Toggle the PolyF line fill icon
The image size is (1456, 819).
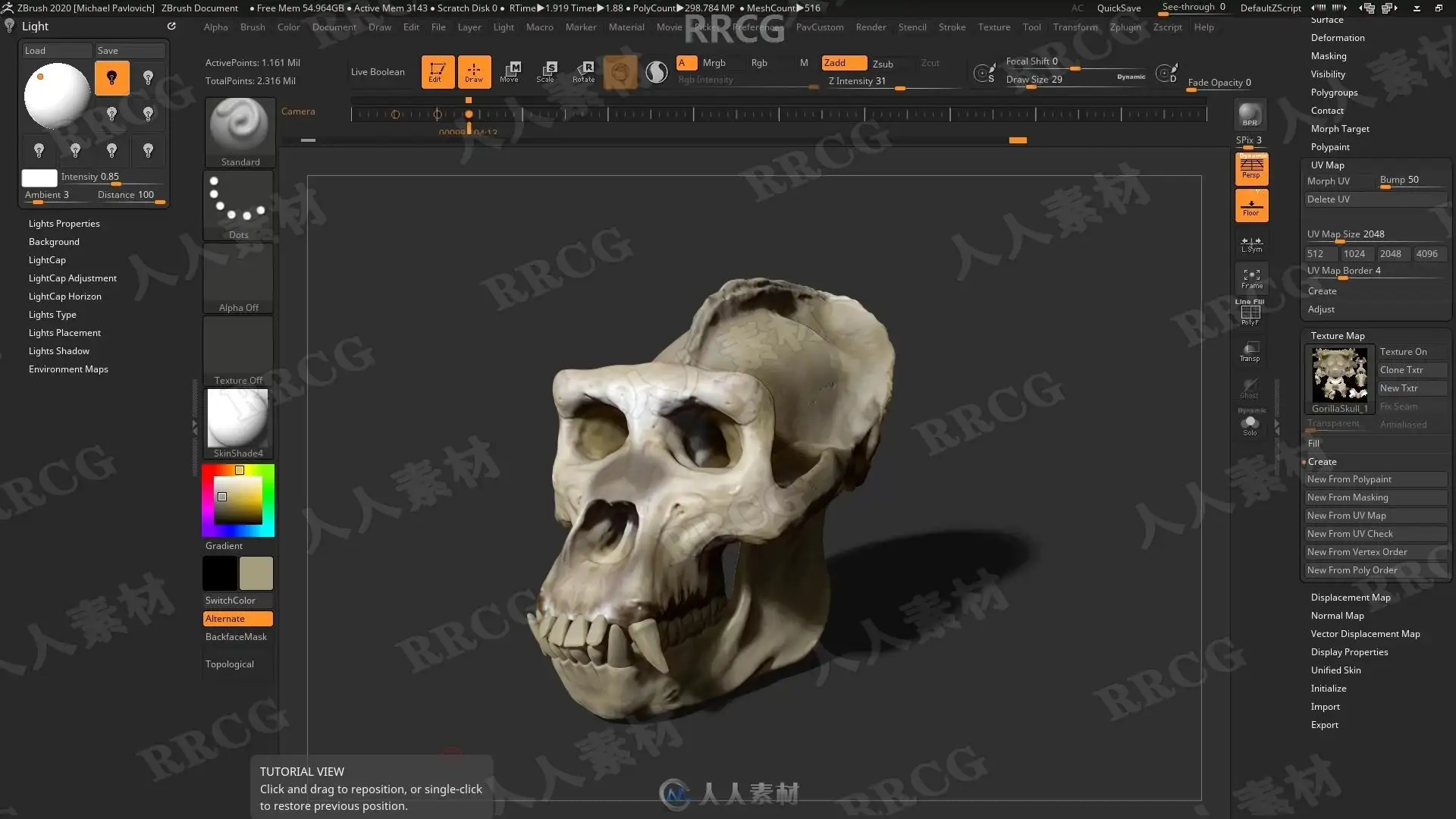click(x=1250, y=314)
